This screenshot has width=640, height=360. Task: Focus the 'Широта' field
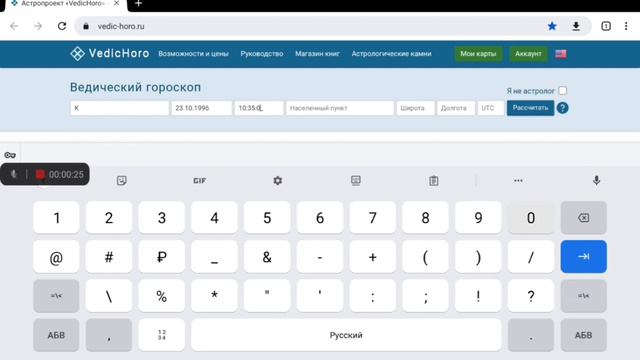[x=415, y=108]
